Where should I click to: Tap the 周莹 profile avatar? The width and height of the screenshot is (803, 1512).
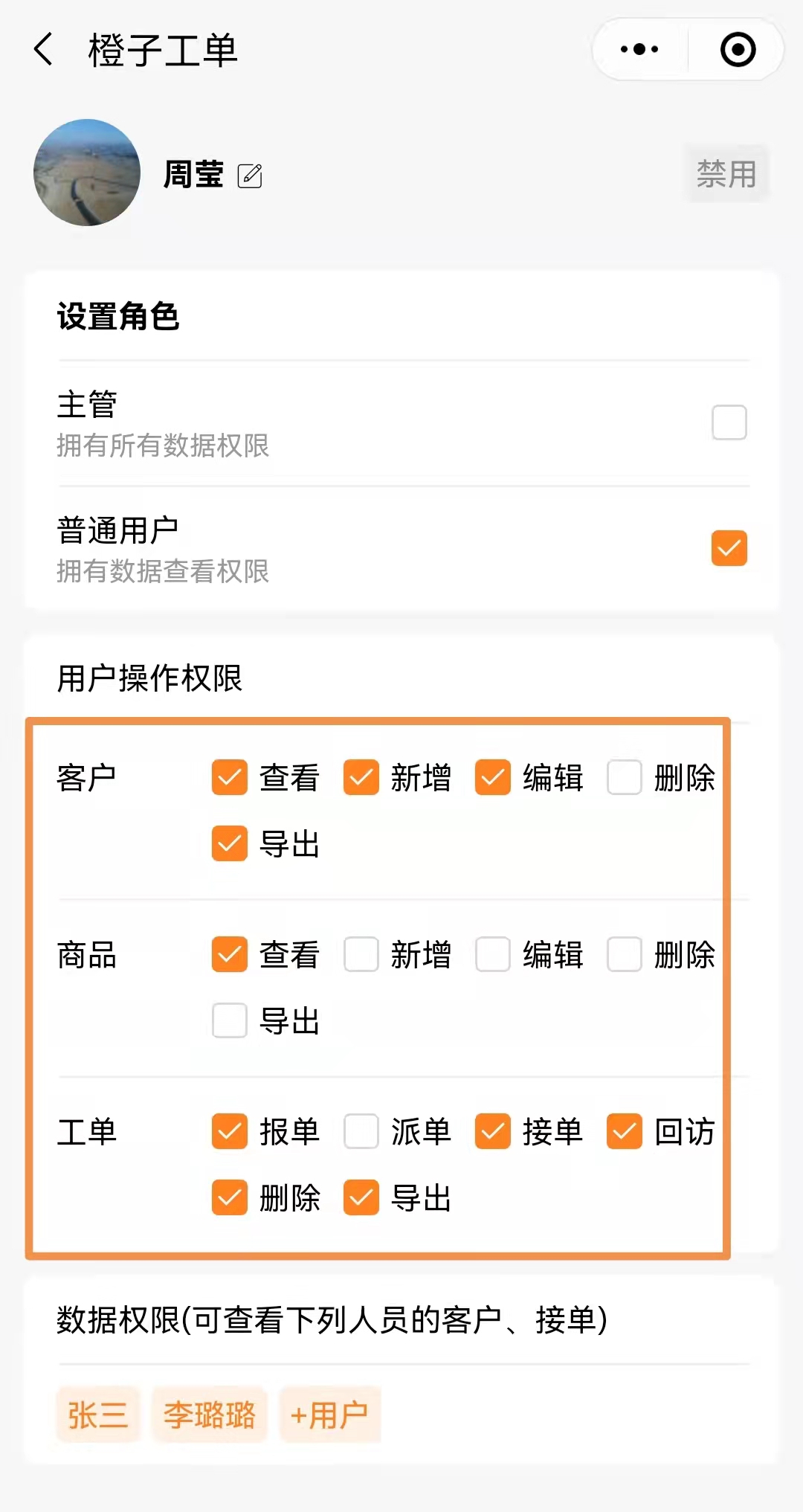87,173
